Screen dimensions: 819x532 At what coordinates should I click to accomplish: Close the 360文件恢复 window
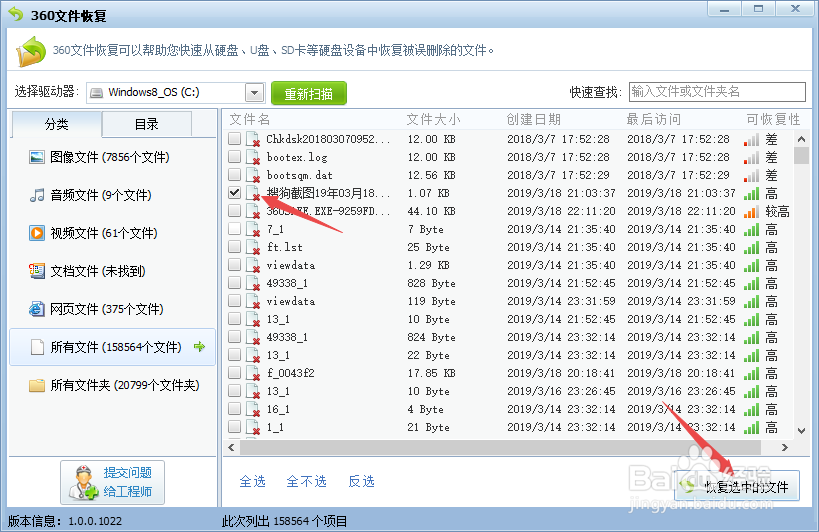click(795, 9)
